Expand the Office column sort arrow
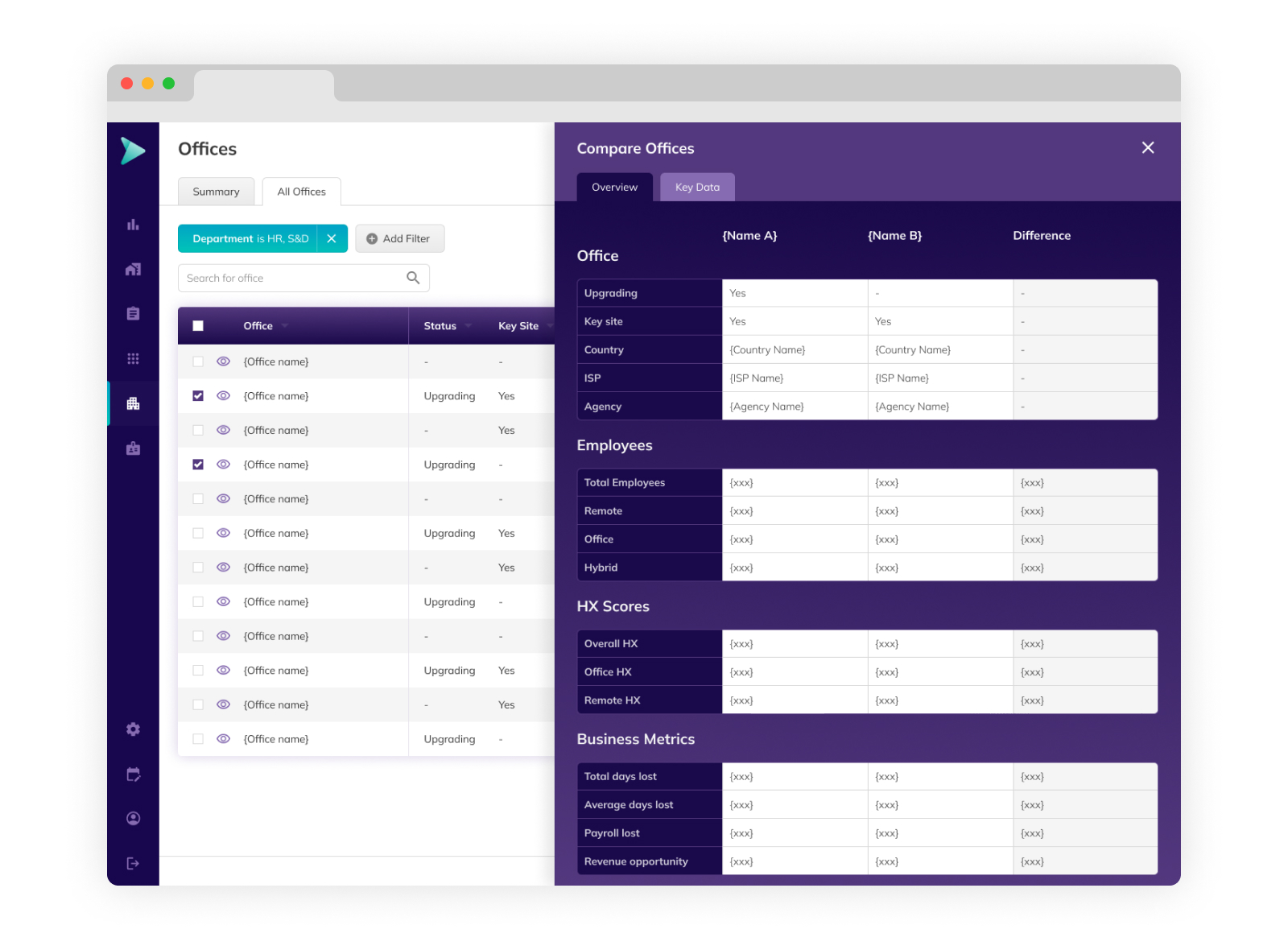Viewport: 1288px width, 950px height. pos(285,326)
